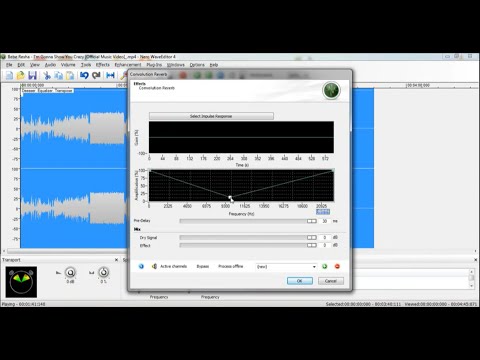Open the (new) preset dropdown
The image size is (480, 360).
(286, 267)
